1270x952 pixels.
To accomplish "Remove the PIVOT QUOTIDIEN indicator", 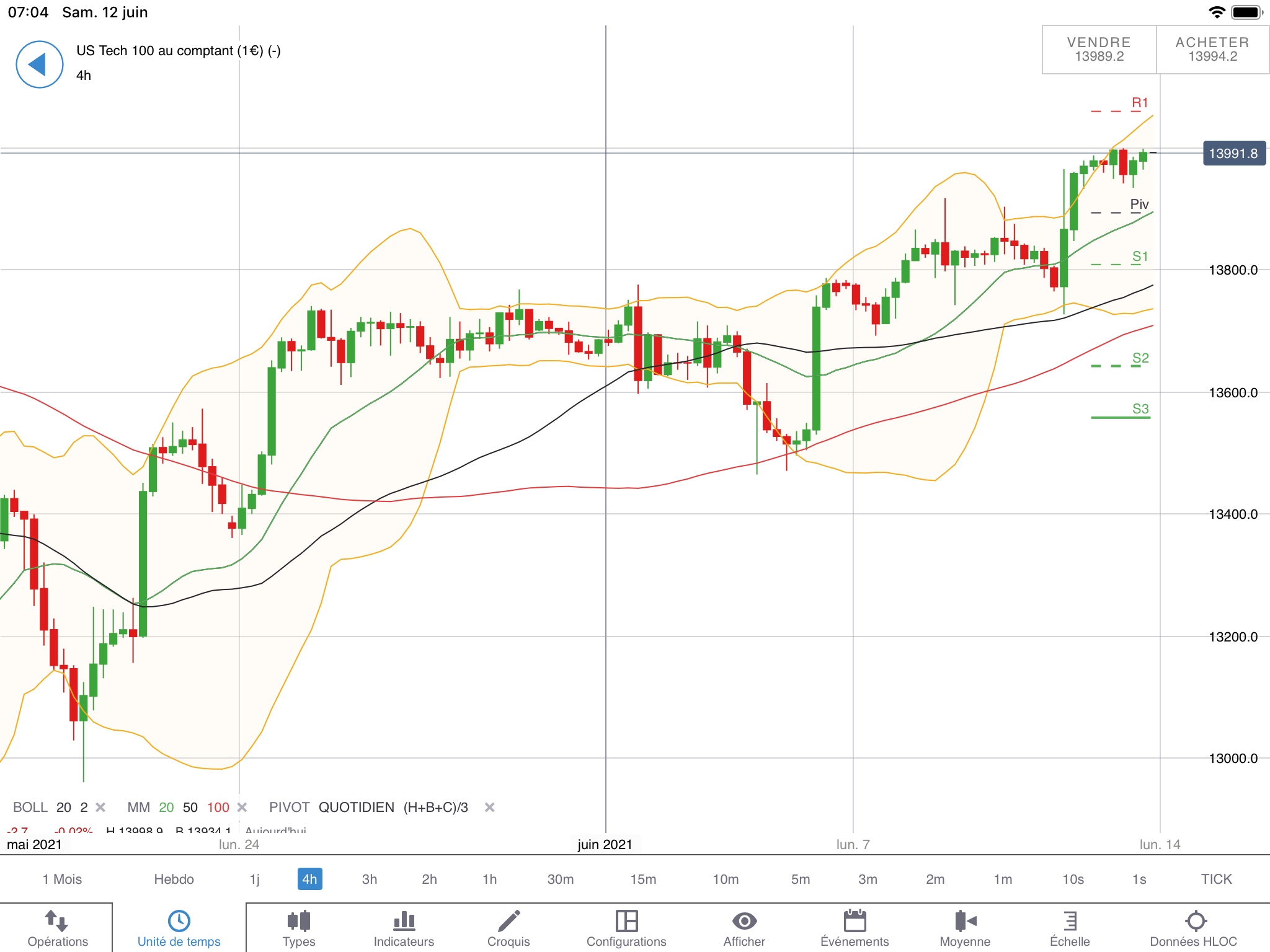I will pyautogui.click(x=489, y=807).
